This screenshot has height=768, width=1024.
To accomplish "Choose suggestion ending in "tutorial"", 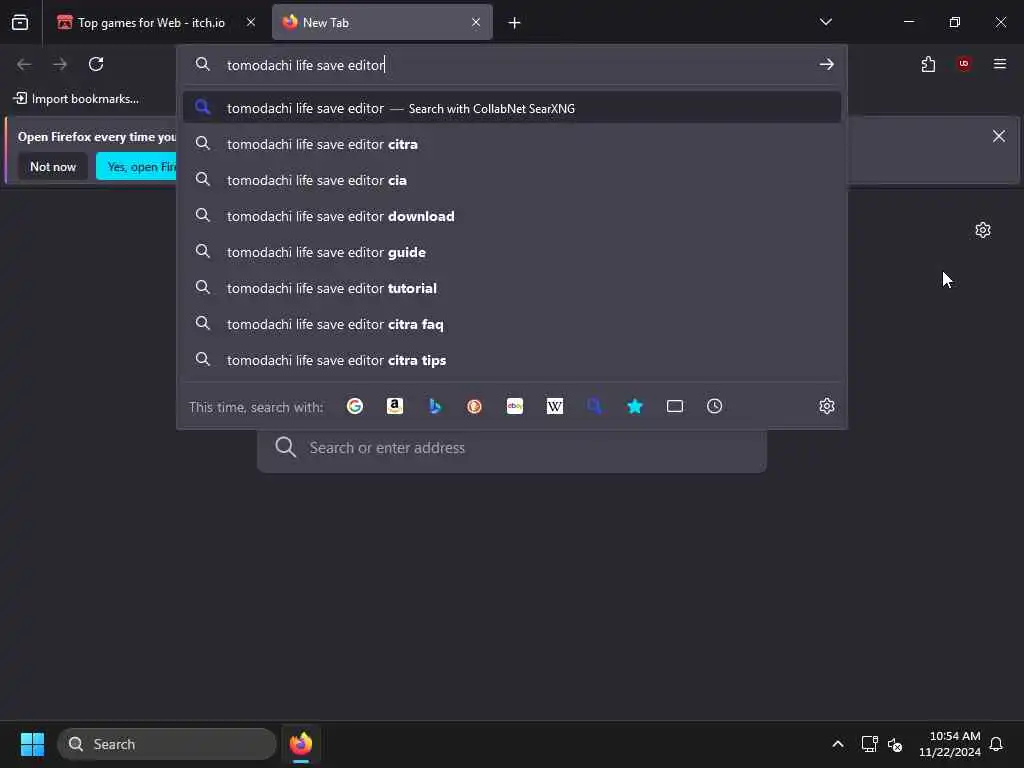I will click(x=512, y=288).
